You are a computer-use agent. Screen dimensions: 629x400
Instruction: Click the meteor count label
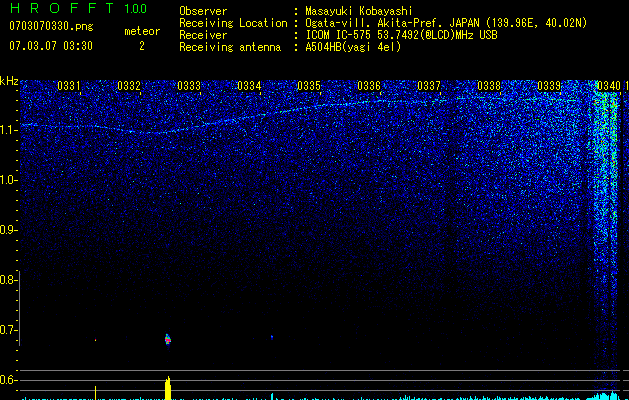tap(142, 31)
